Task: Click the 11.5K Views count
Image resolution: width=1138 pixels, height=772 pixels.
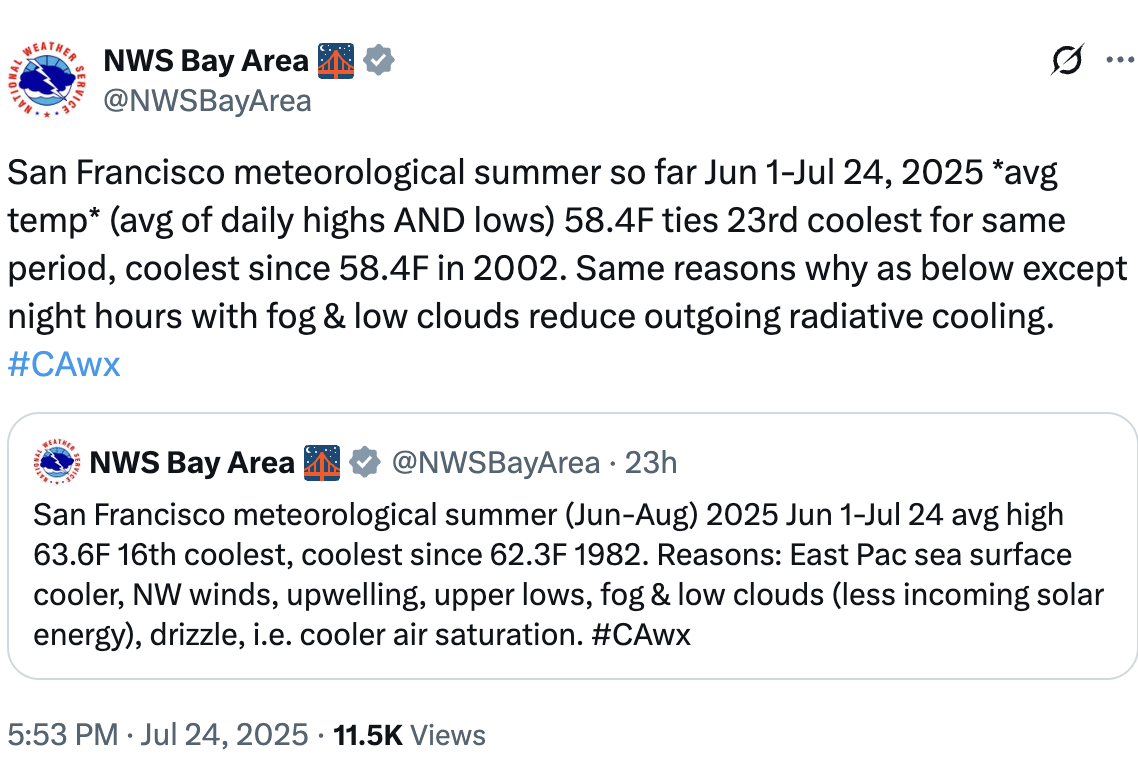Action: coord(409,735)
